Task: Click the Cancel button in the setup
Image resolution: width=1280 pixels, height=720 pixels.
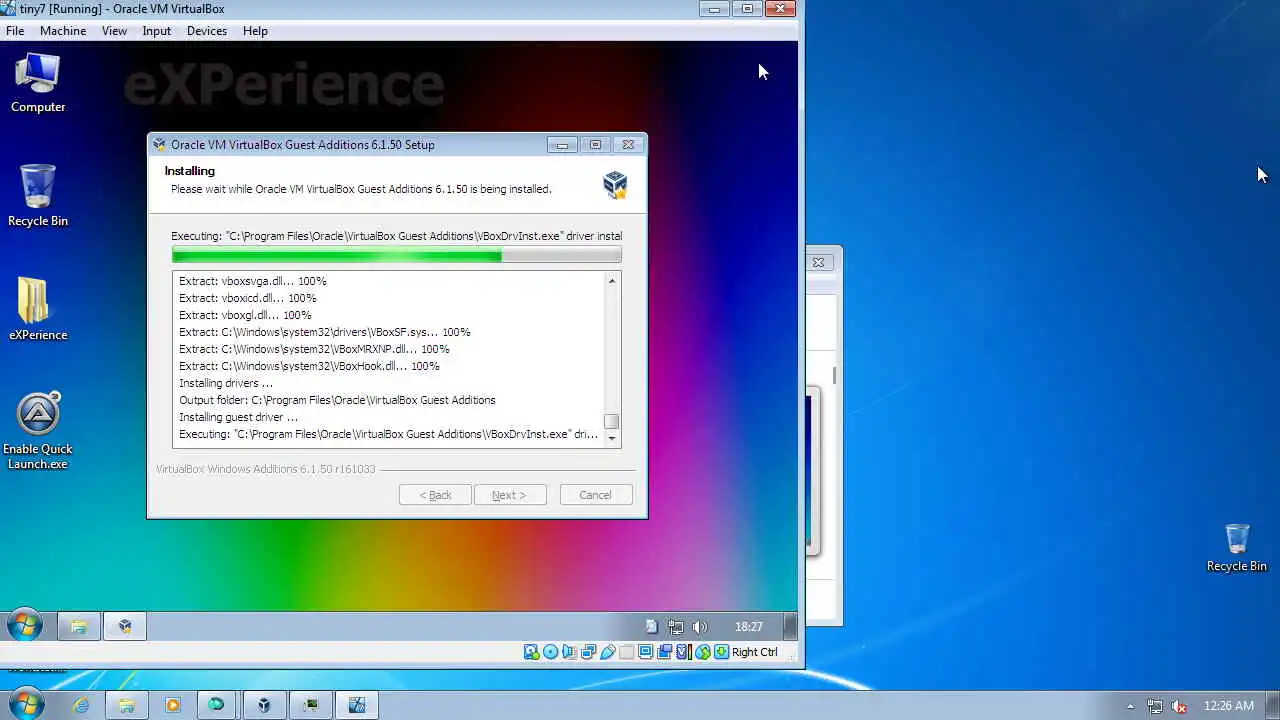Action: coord(595,495)
